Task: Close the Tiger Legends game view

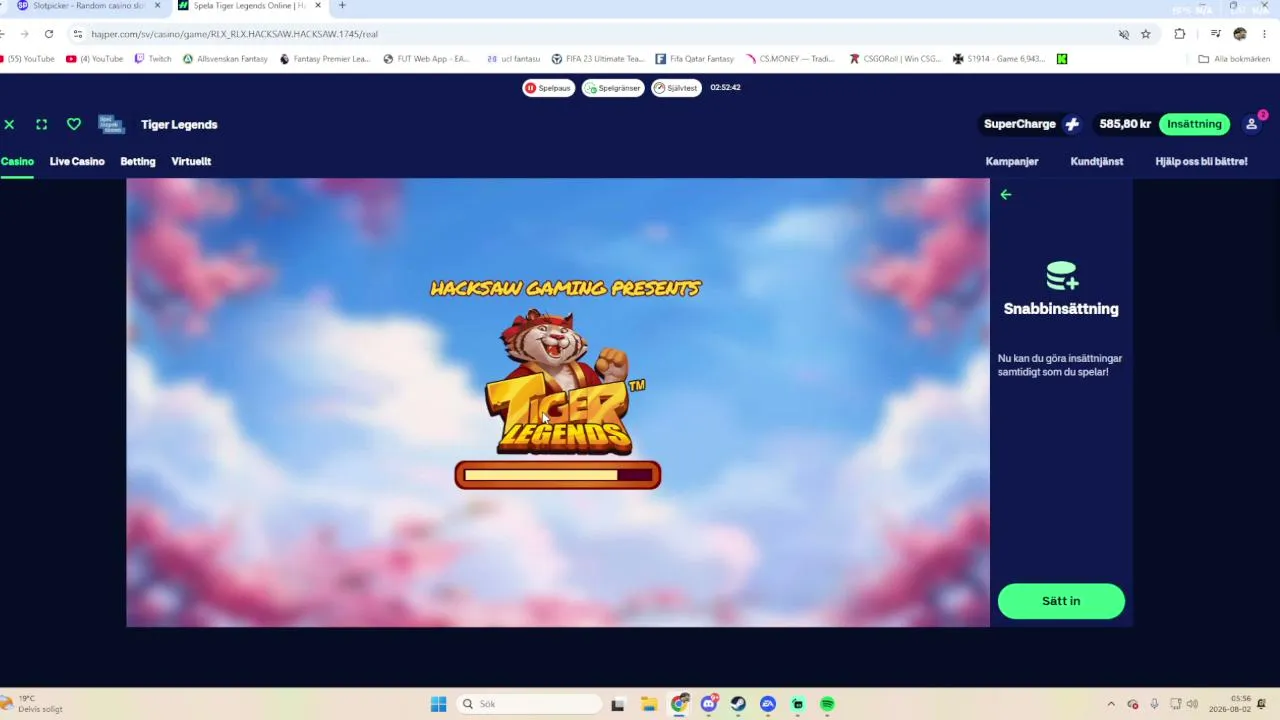Action: 9,124
